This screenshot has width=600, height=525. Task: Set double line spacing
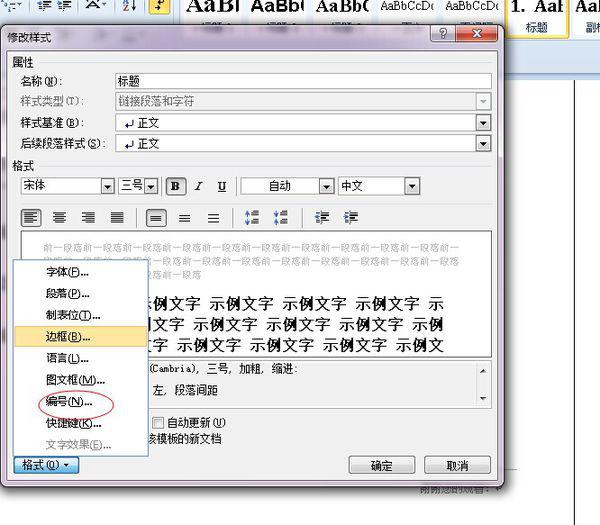tap(214, 218)
